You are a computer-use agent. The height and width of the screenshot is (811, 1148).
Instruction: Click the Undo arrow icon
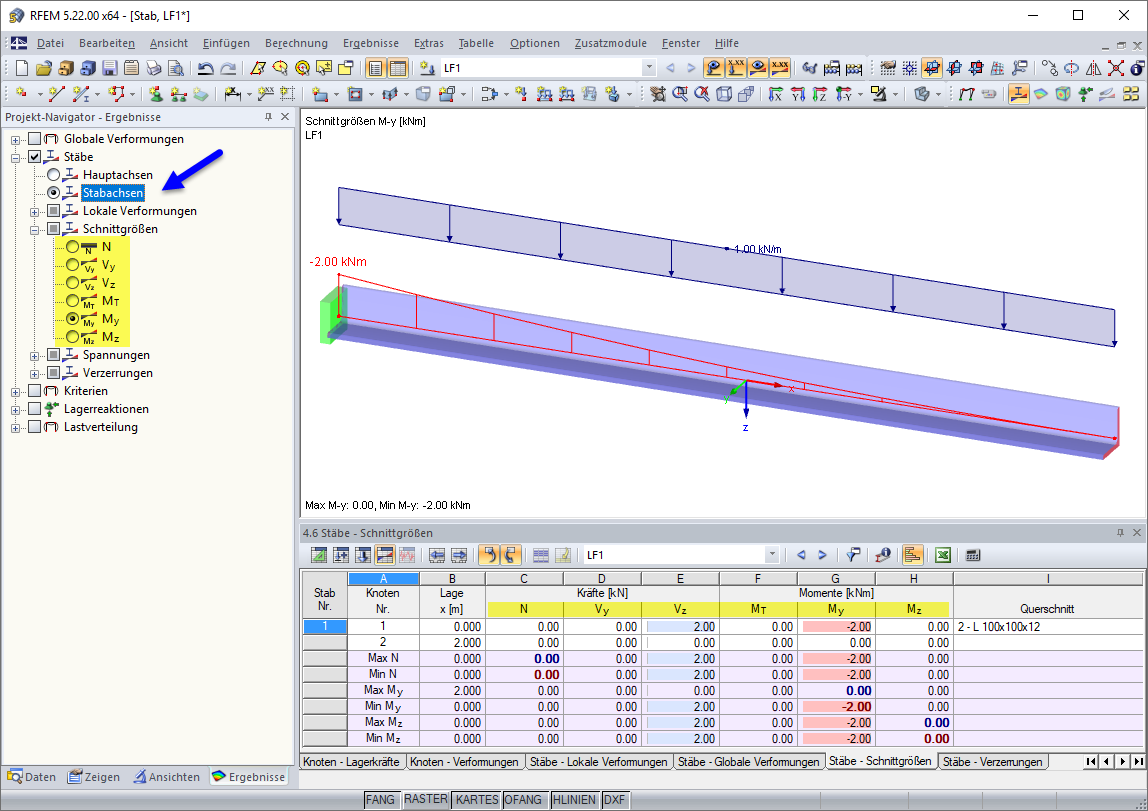point(206,68)
